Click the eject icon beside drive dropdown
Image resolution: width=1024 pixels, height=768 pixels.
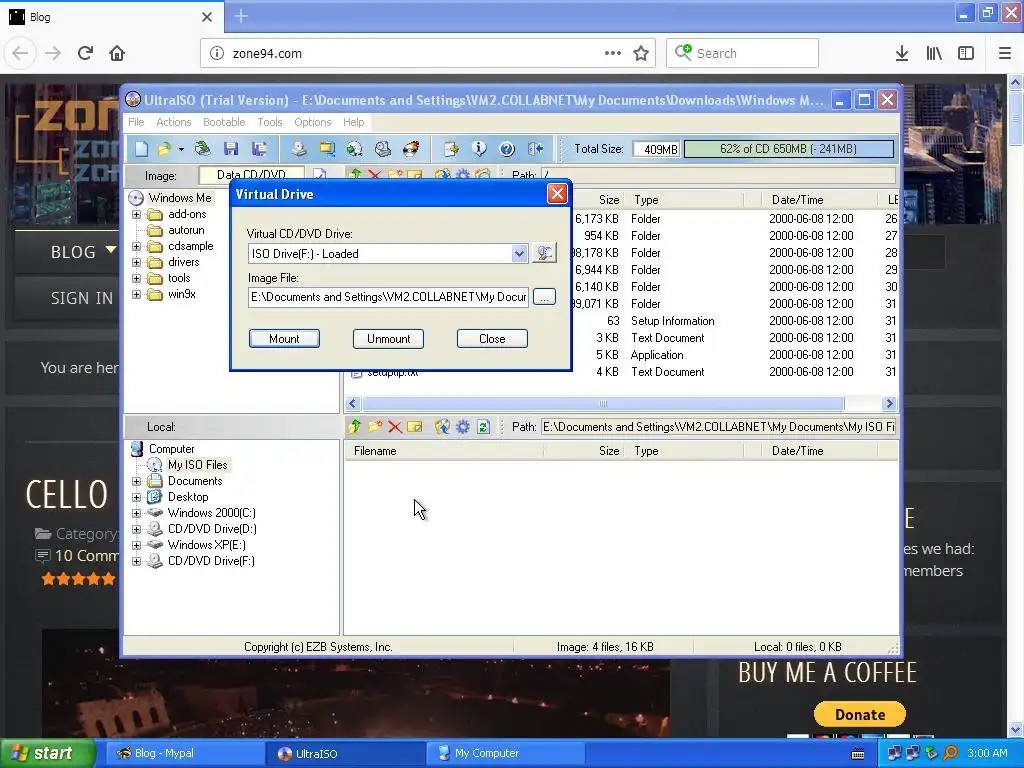(544, 253)
